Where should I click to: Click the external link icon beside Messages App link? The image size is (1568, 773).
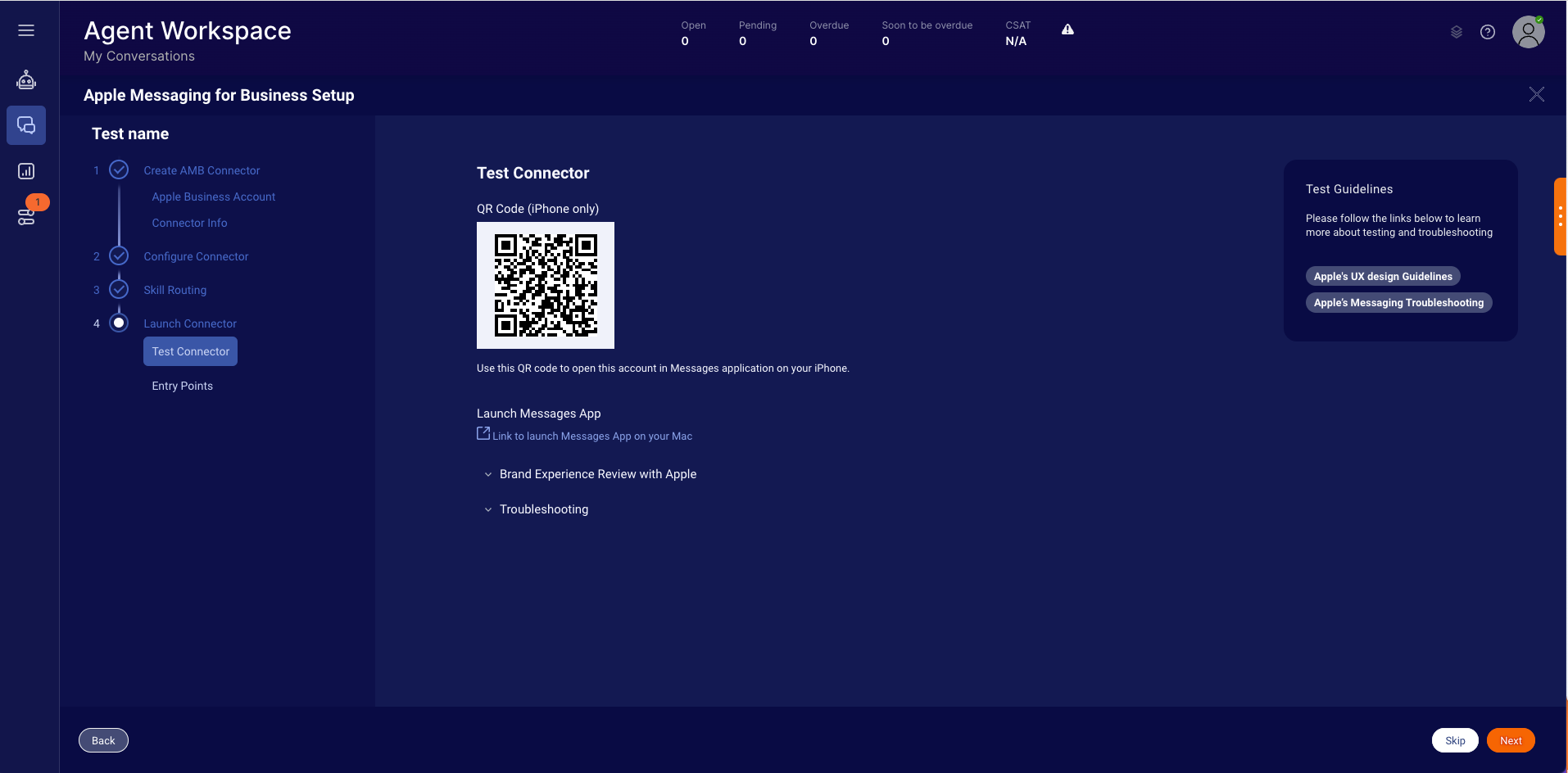tap(483, 433)
